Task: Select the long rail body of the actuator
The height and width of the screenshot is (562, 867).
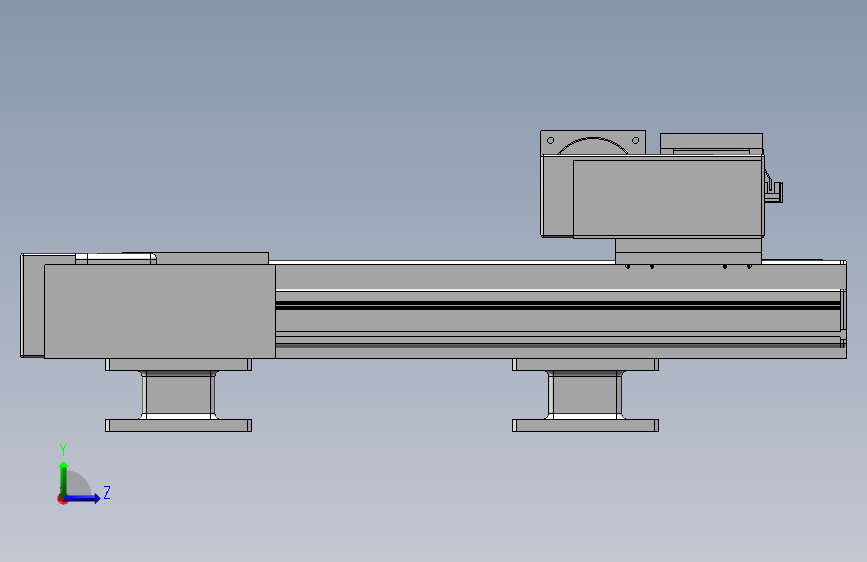Action: (x=561, y=311)
